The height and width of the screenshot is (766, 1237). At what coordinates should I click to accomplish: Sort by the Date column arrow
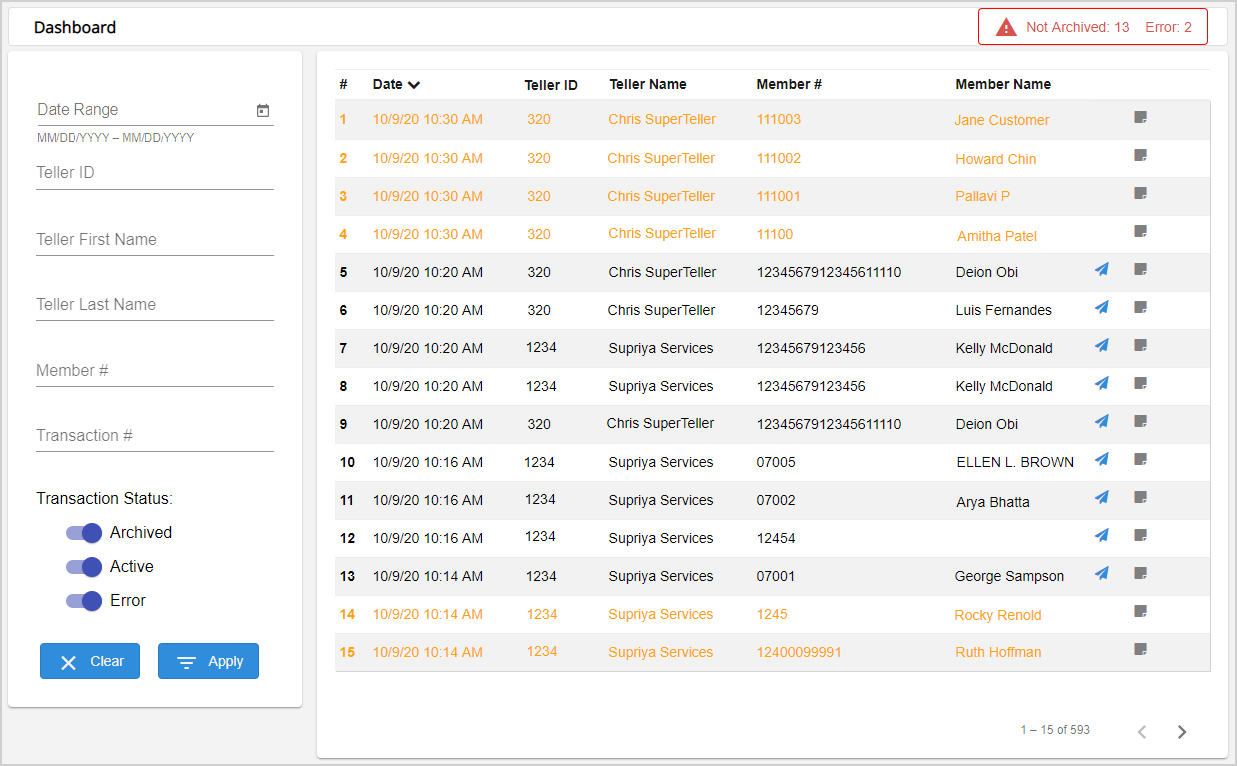pos(414,85)
